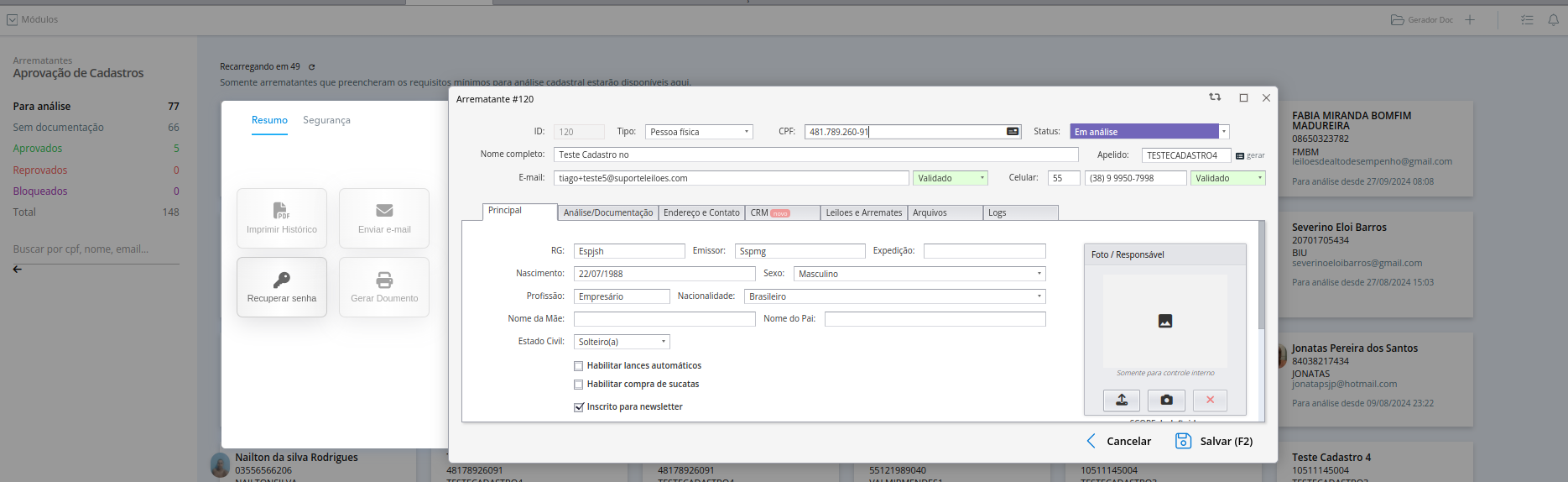Click the CPF card lookup icon
This screenshot has width=1568, height=482.
(1013, 132)
